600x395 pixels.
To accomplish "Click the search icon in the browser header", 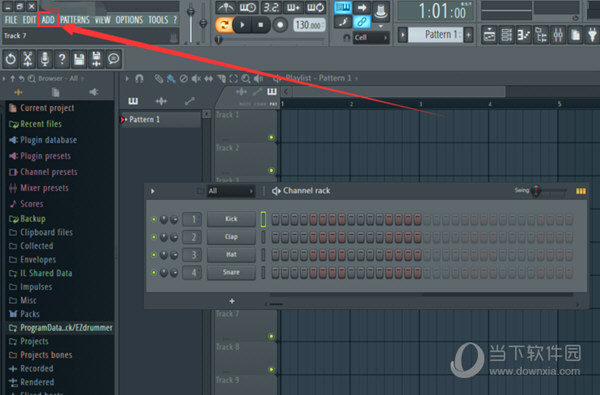I will click(31, 78).
